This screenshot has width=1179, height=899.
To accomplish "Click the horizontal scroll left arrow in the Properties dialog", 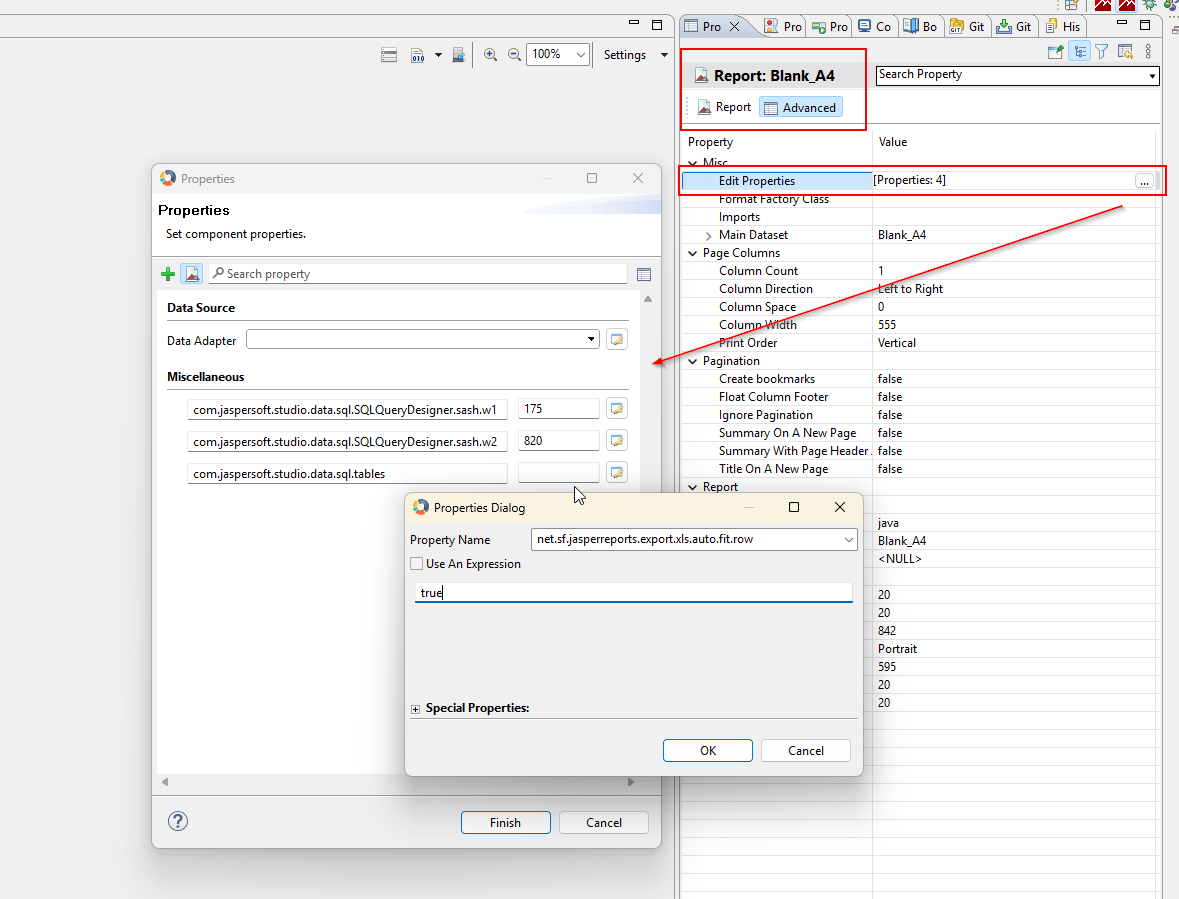I will (x=165, y=782).
